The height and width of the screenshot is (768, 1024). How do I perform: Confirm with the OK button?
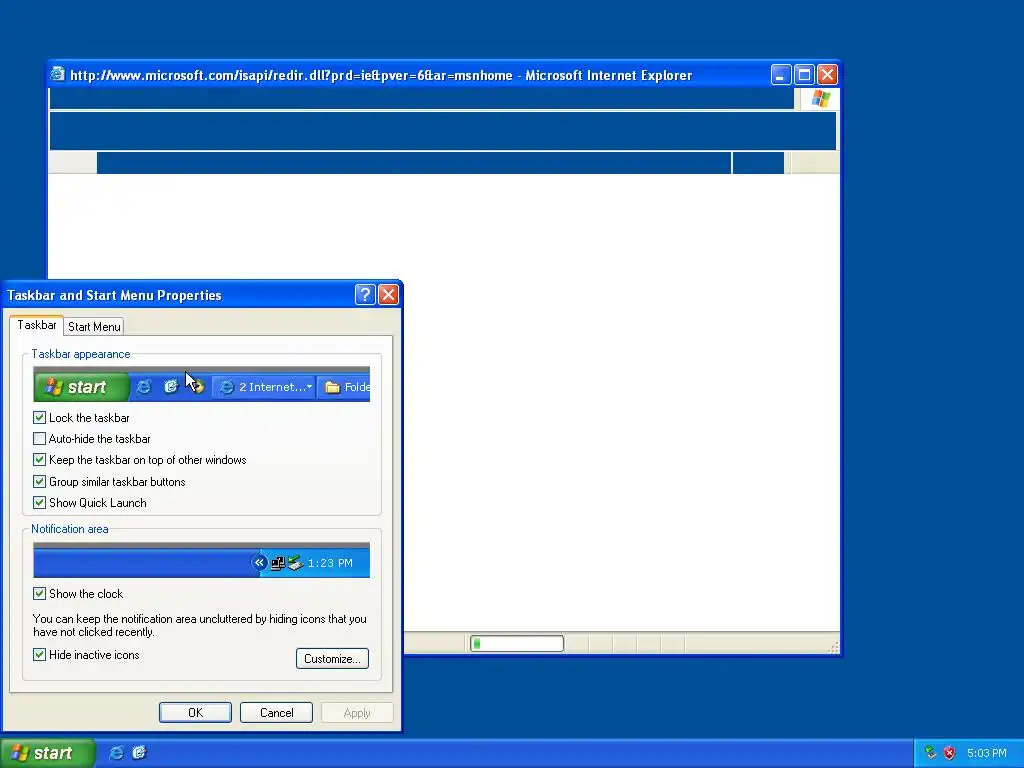click(195, 712)
